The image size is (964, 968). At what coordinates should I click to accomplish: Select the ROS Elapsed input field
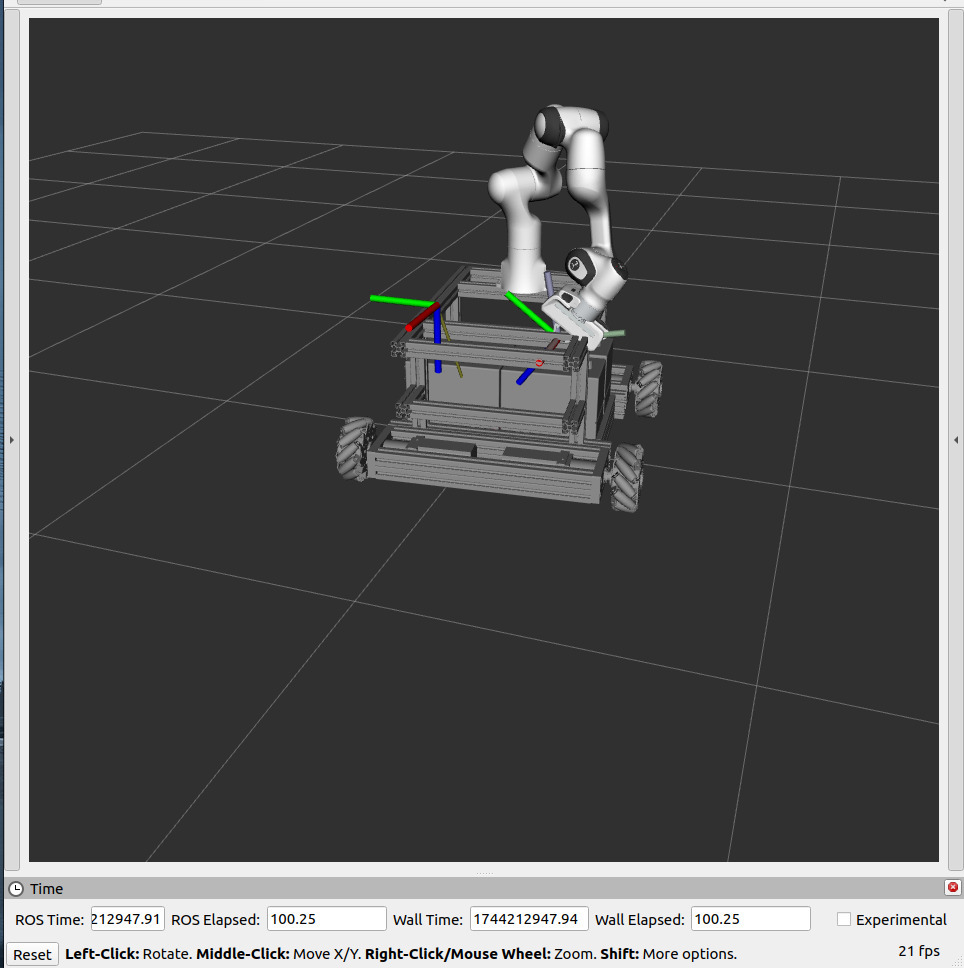pos(325,918)
